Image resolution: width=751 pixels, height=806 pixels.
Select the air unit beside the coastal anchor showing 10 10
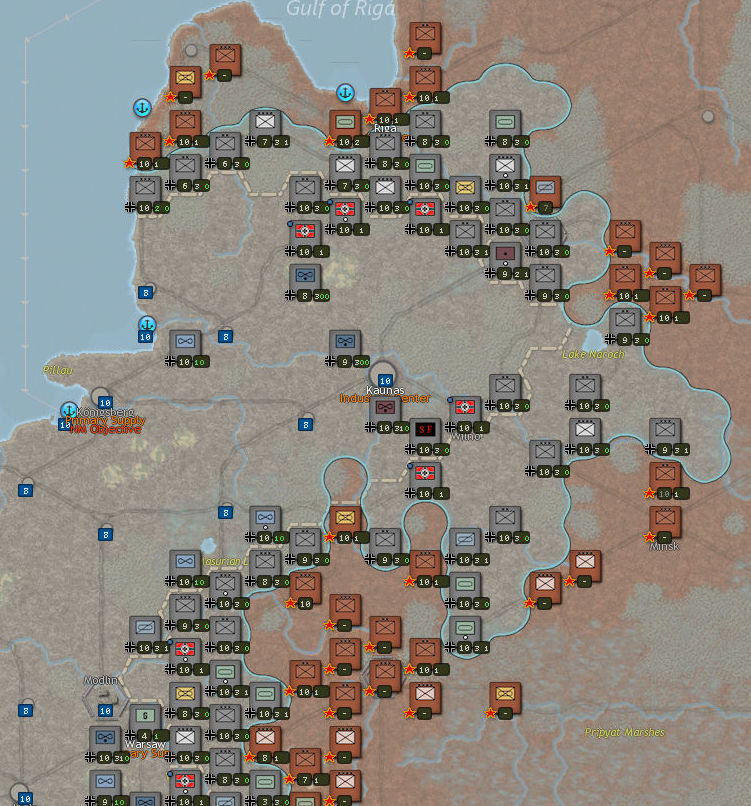pyautogui.click(x=185, y=341)
